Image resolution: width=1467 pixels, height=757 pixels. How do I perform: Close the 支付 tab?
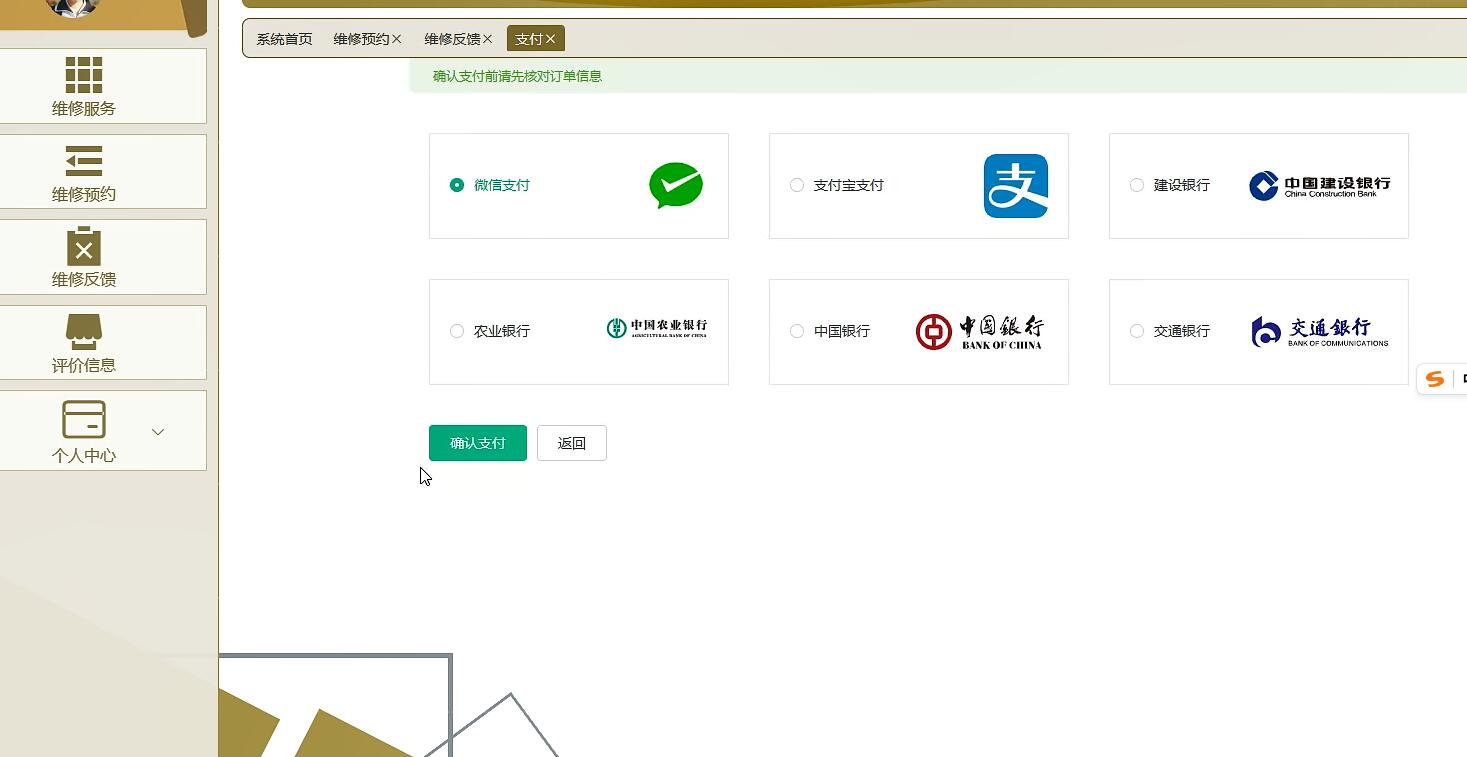coord(552,38)
